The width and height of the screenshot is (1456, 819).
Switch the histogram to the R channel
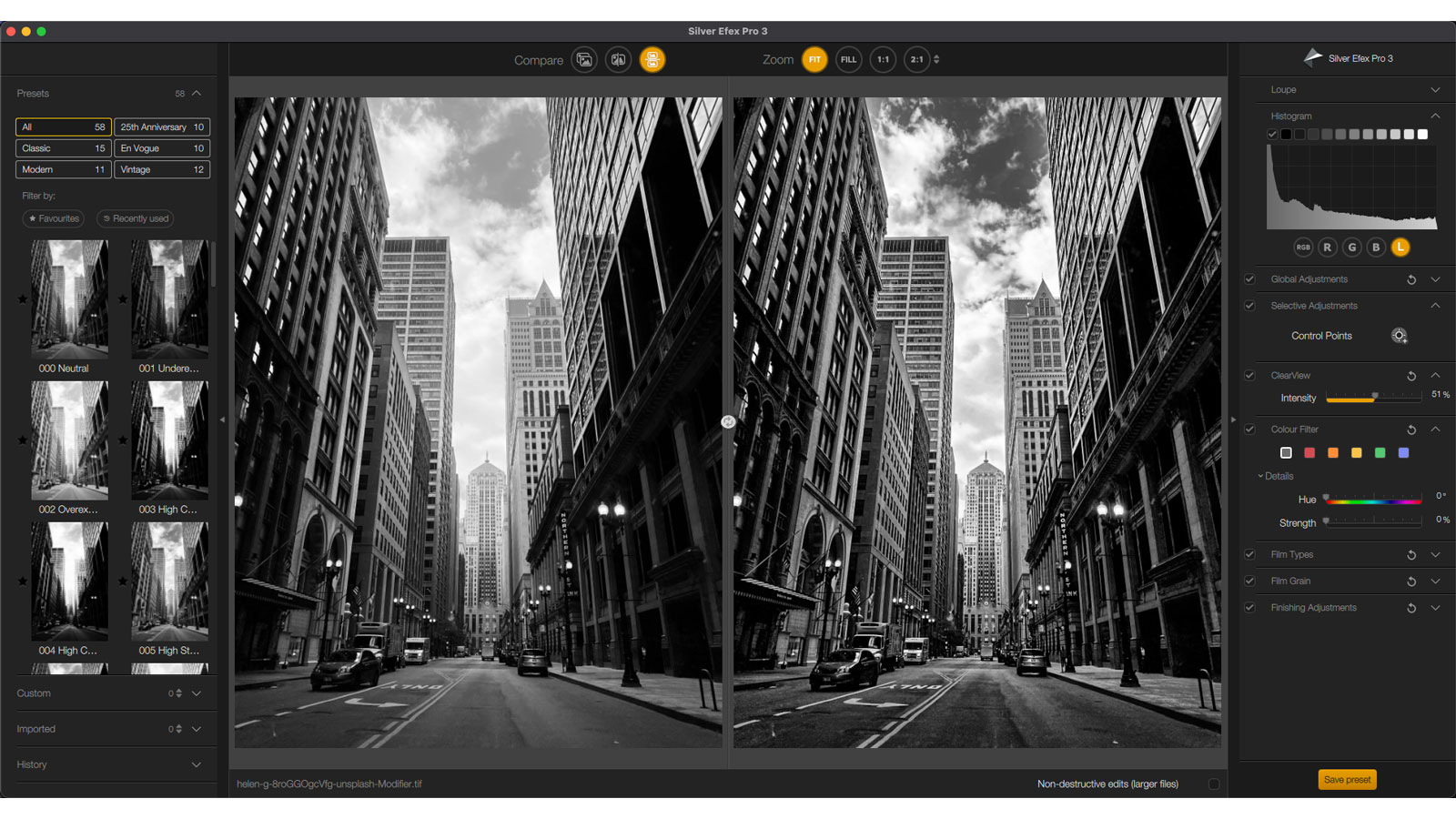coord(1328,248)
